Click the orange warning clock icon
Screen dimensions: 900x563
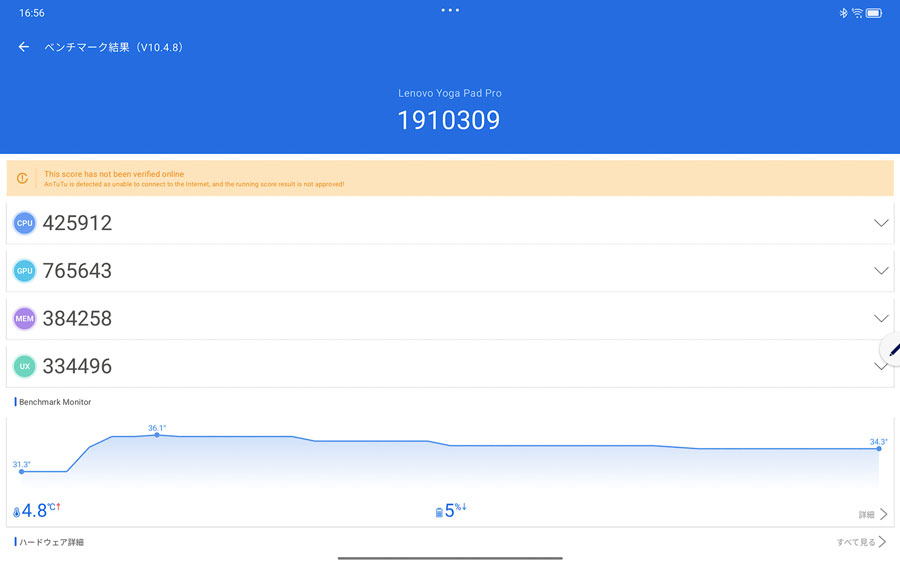point(22,178)
